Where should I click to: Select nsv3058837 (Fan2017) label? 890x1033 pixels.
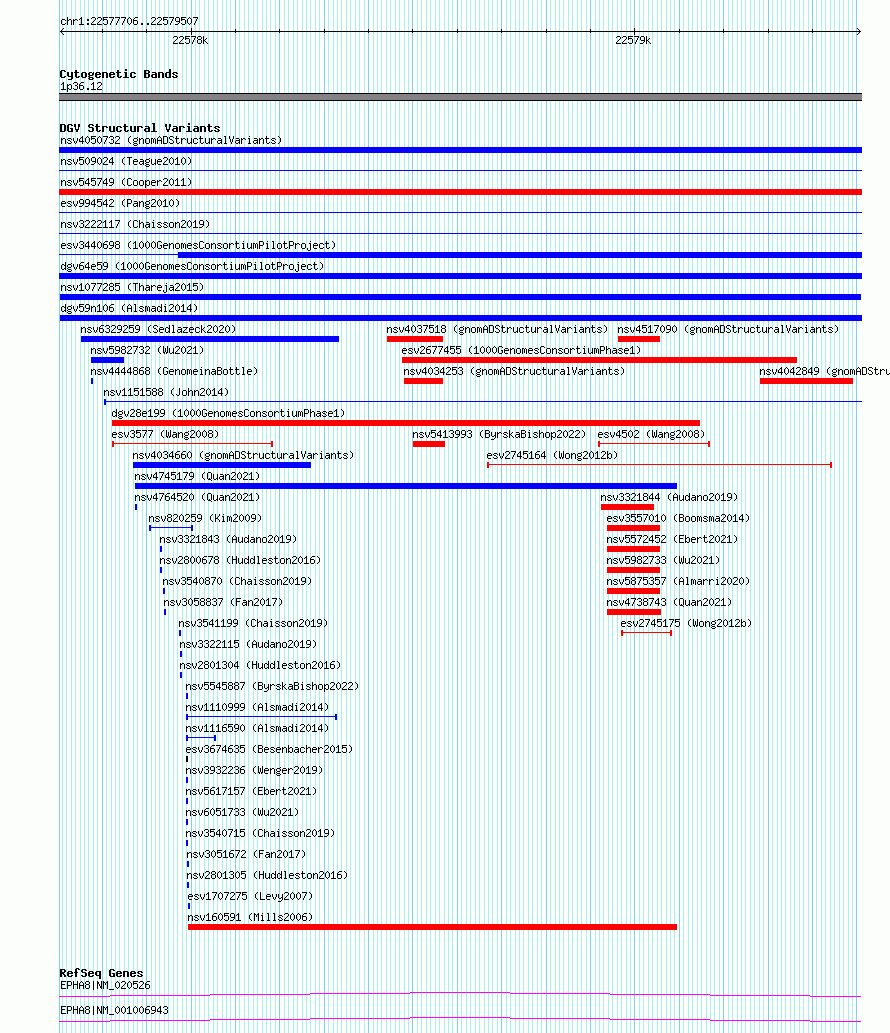click(223, 603)
